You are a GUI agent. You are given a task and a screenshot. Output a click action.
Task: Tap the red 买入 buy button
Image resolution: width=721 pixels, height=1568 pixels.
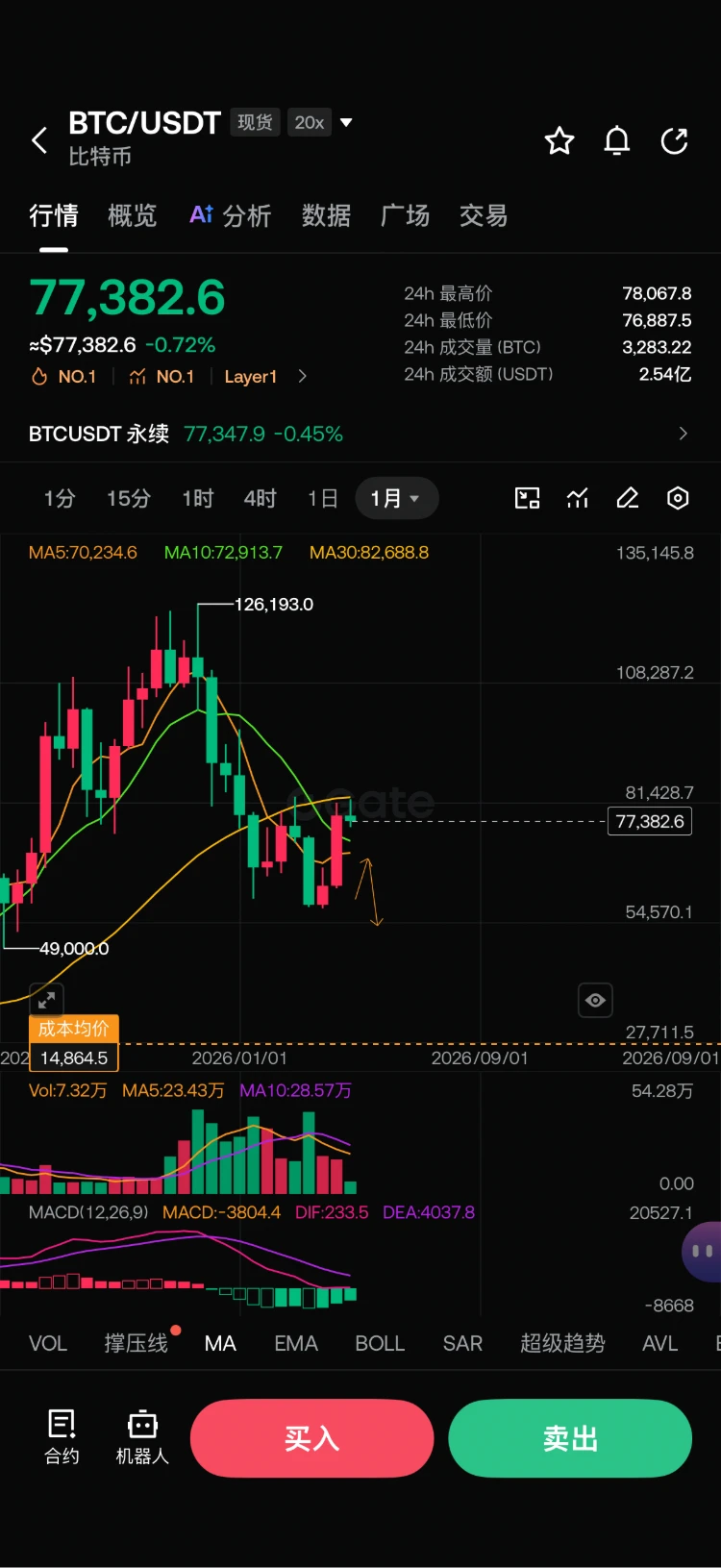tap(311, 1438)
